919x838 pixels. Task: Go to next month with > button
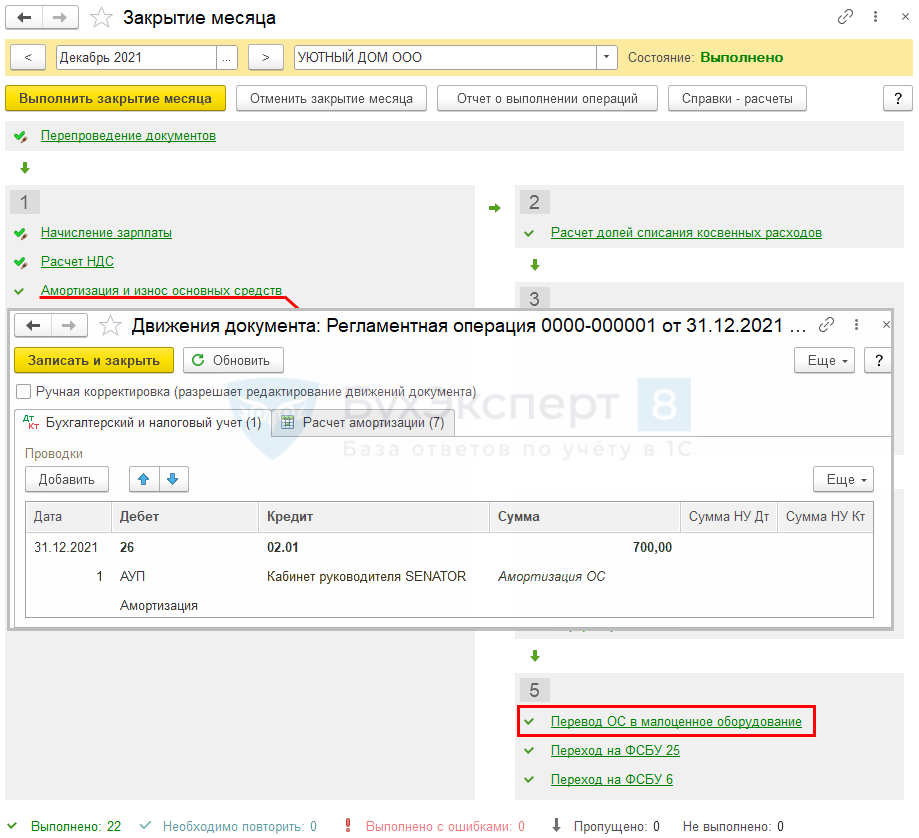point(265,57)
